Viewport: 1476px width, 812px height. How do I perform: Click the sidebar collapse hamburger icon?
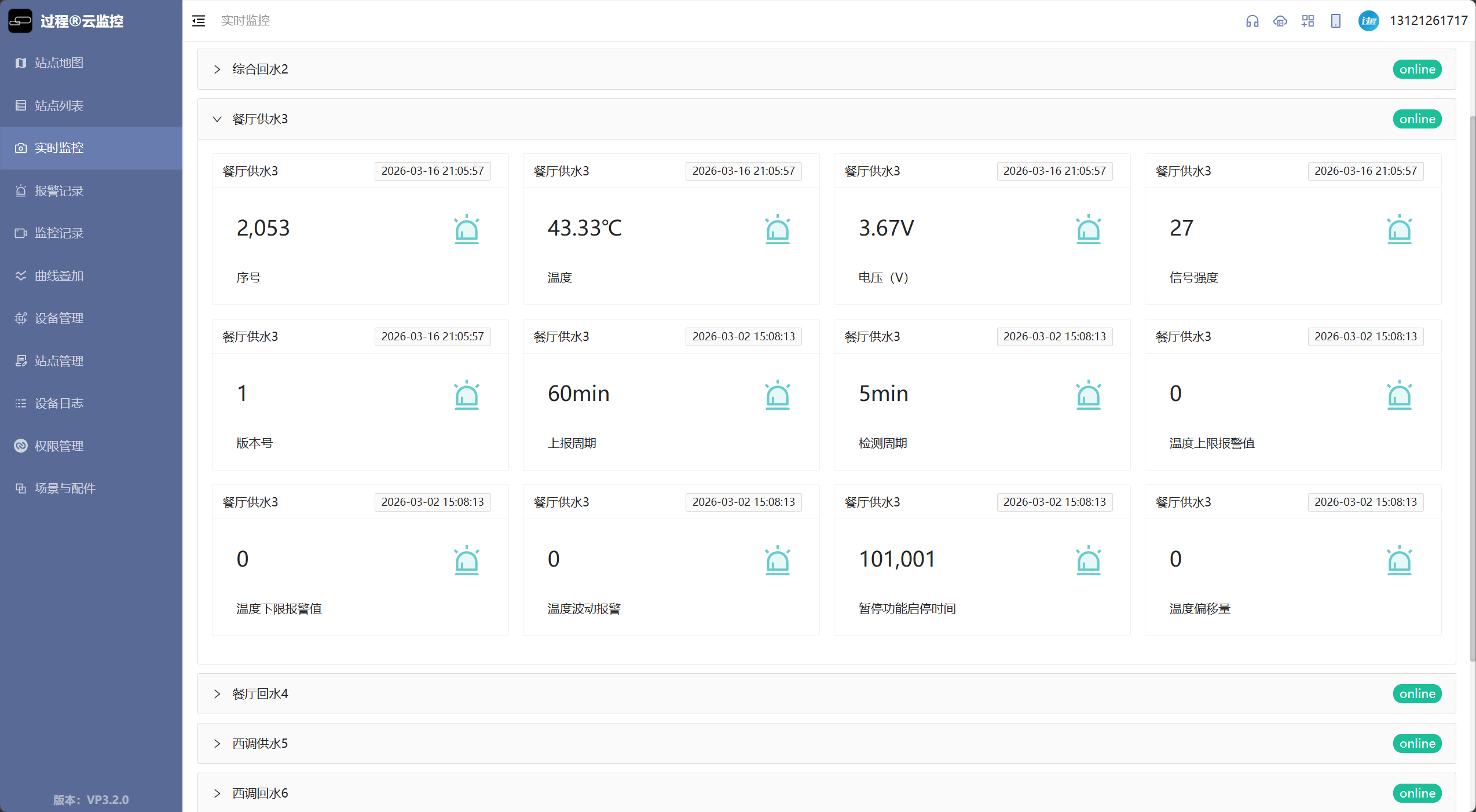[x=199, y=21]
